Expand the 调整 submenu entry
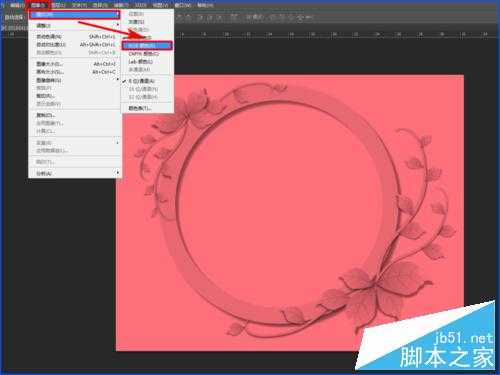The width and height of the screenshot is (500, 375). 74,26
